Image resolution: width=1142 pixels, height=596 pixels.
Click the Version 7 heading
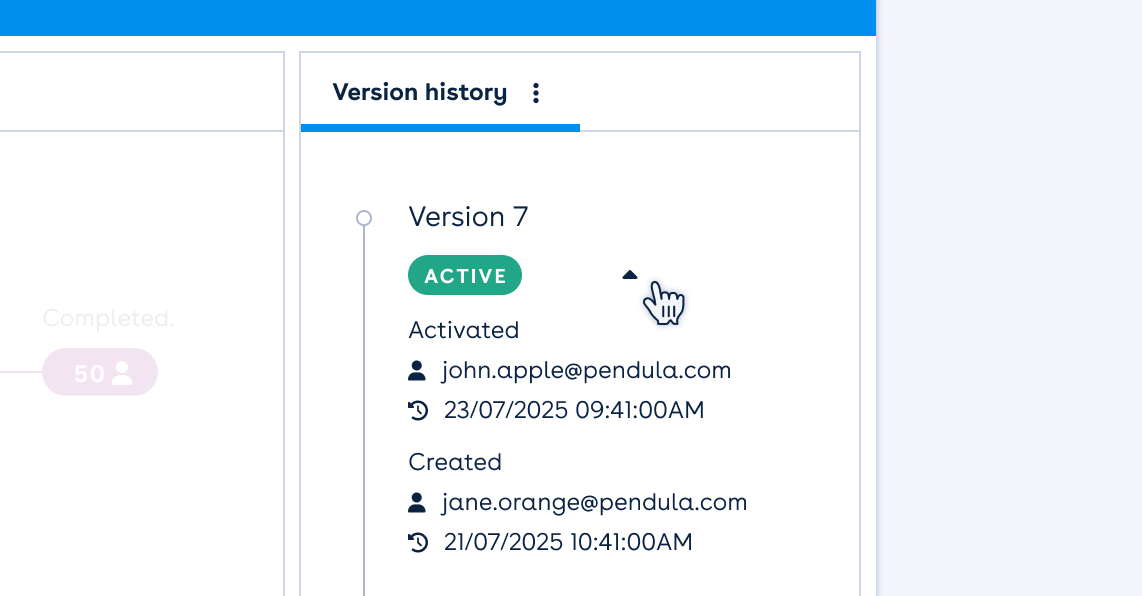click(x=468, y=217)
